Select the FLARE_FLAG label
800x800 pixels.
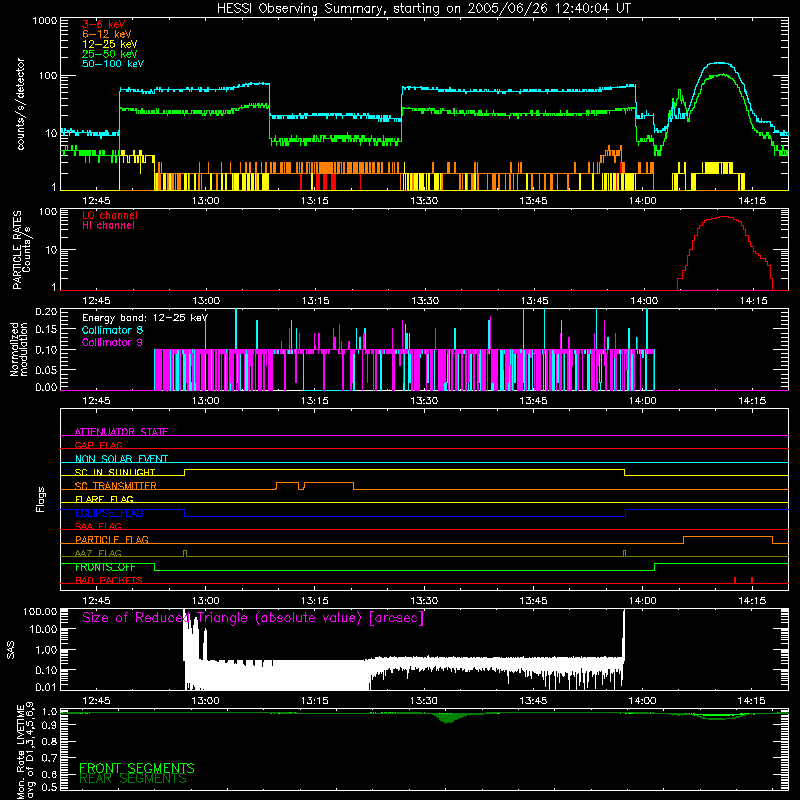click(104, 499)
